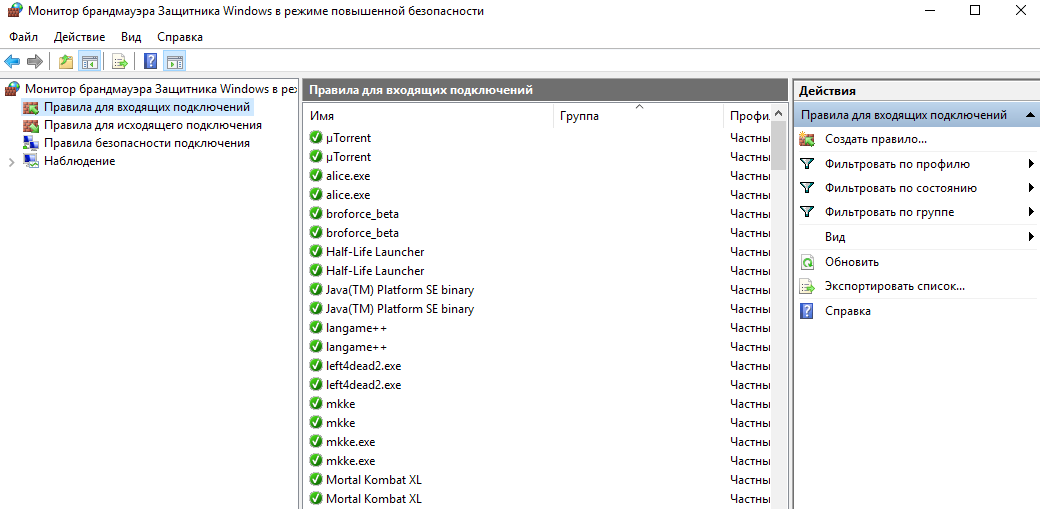Expand the Наблюдение tree node

click(x=11, y=162)
